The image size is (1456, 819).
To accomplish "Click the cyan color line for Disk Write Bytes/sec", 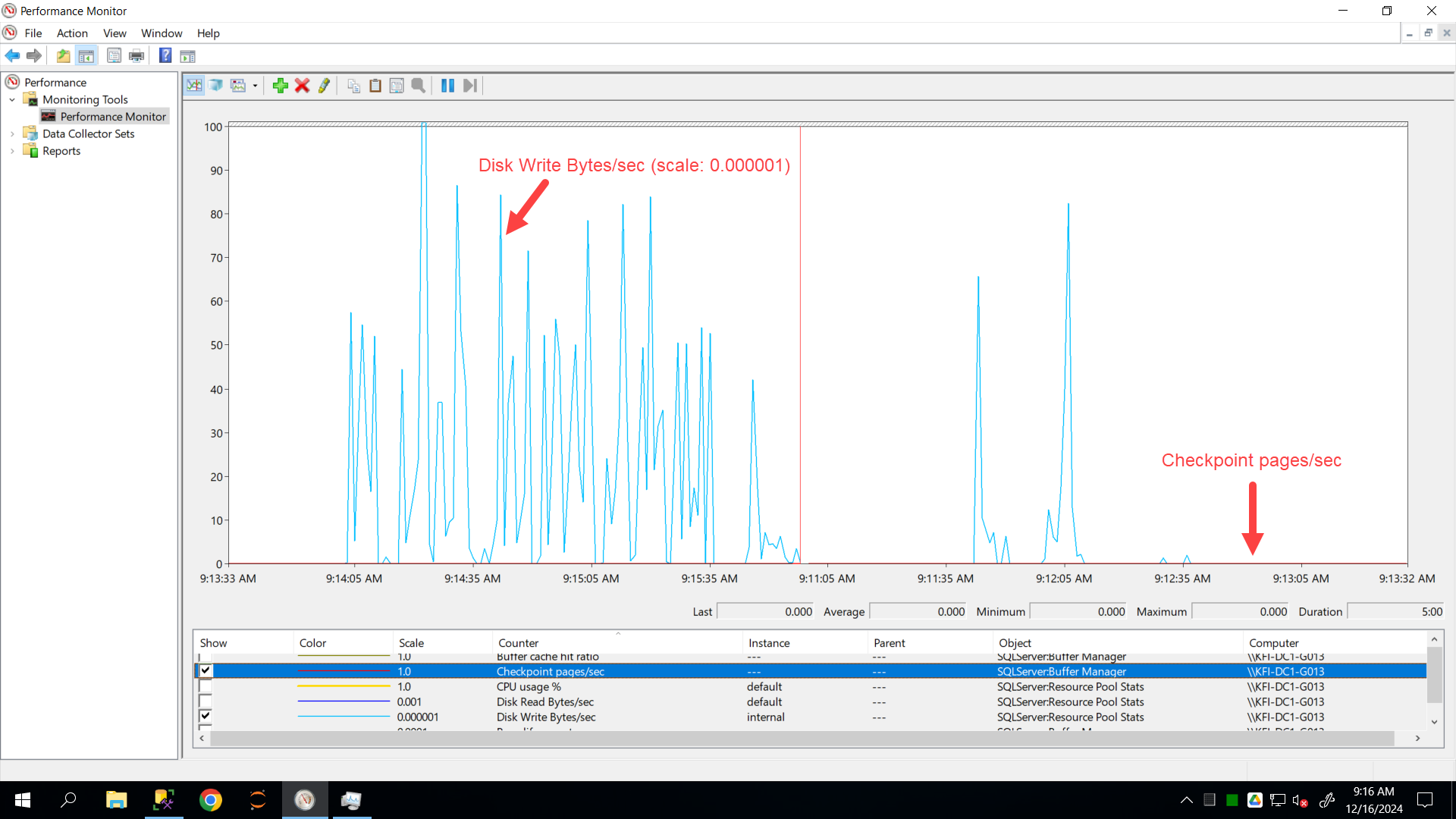I will 344,717.
